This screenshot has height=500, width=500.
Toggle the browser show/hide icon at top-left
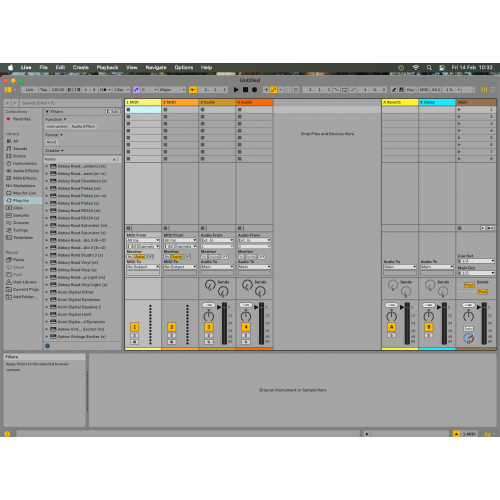coord(8,90)
